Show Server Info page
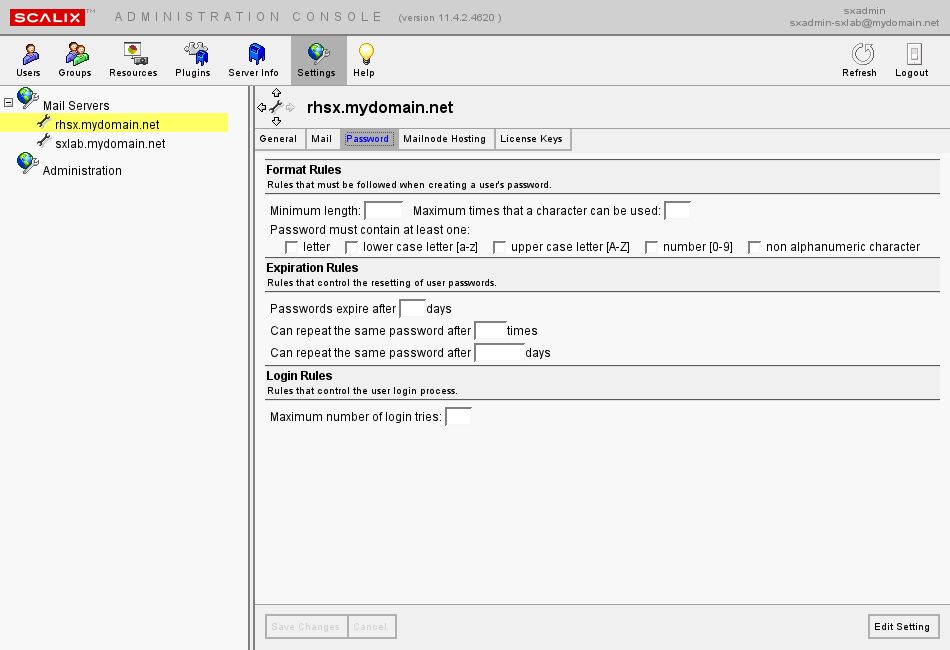 pyautogui.click(x=254, y=60)
